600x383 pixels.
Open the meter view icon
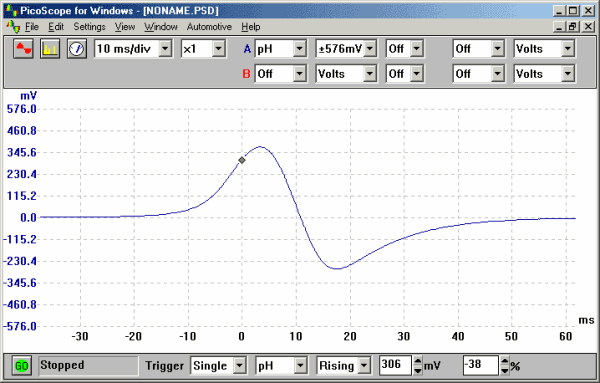click(77, 49)
